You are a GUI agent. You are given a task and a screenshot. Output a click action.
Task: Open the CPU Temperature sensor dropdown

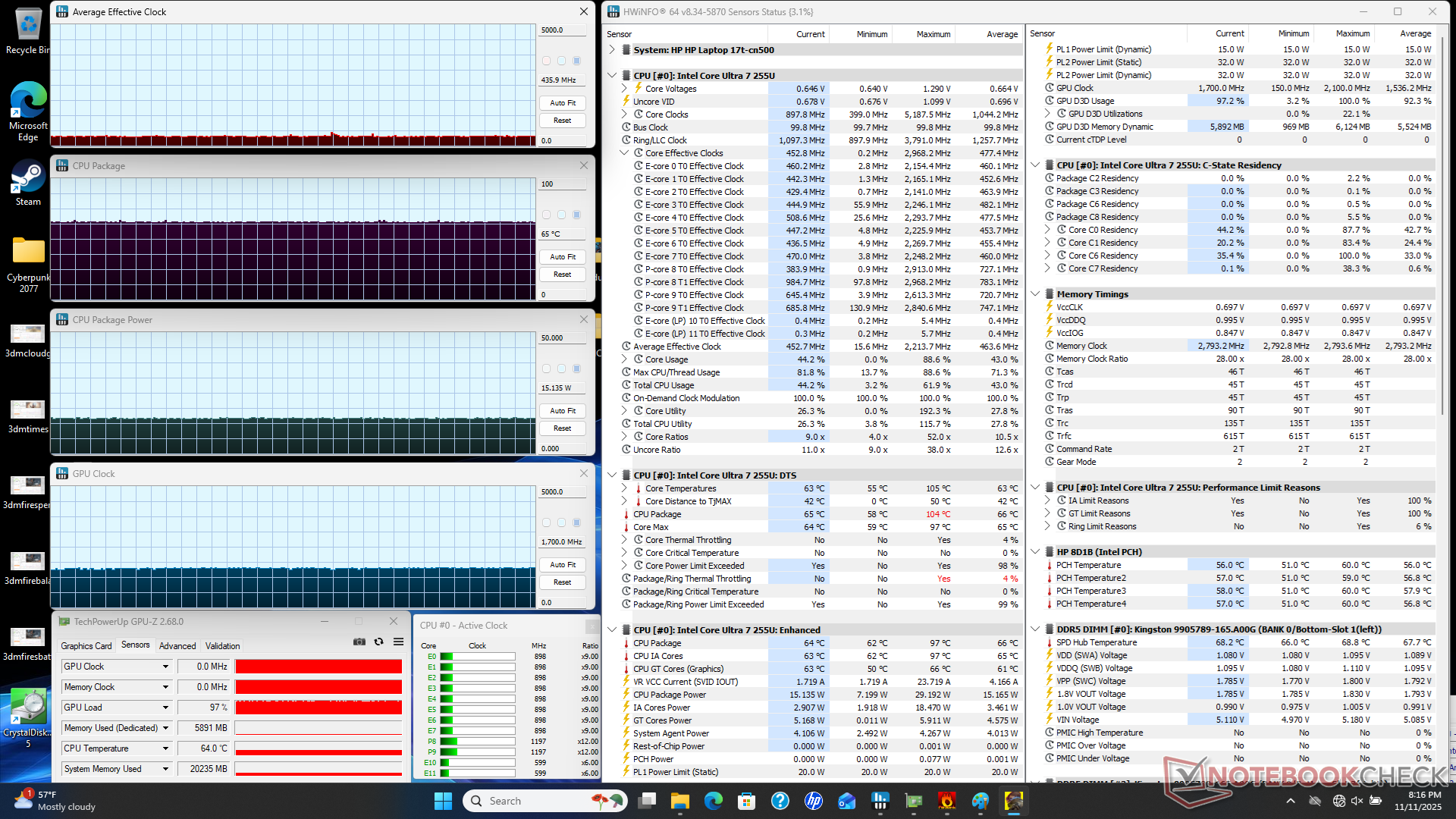(x=165, y=748)
